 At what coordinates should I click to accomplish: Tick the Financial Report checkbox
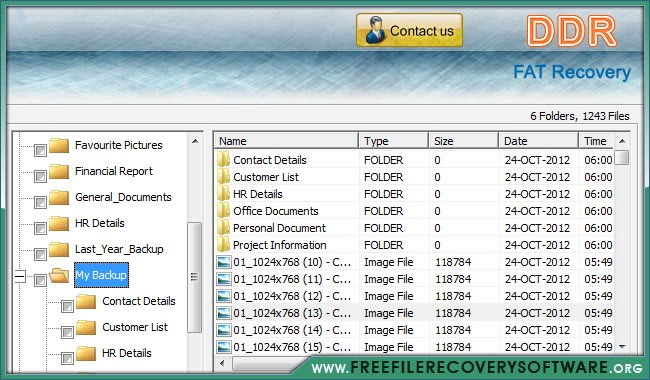(x=40, y=177)
